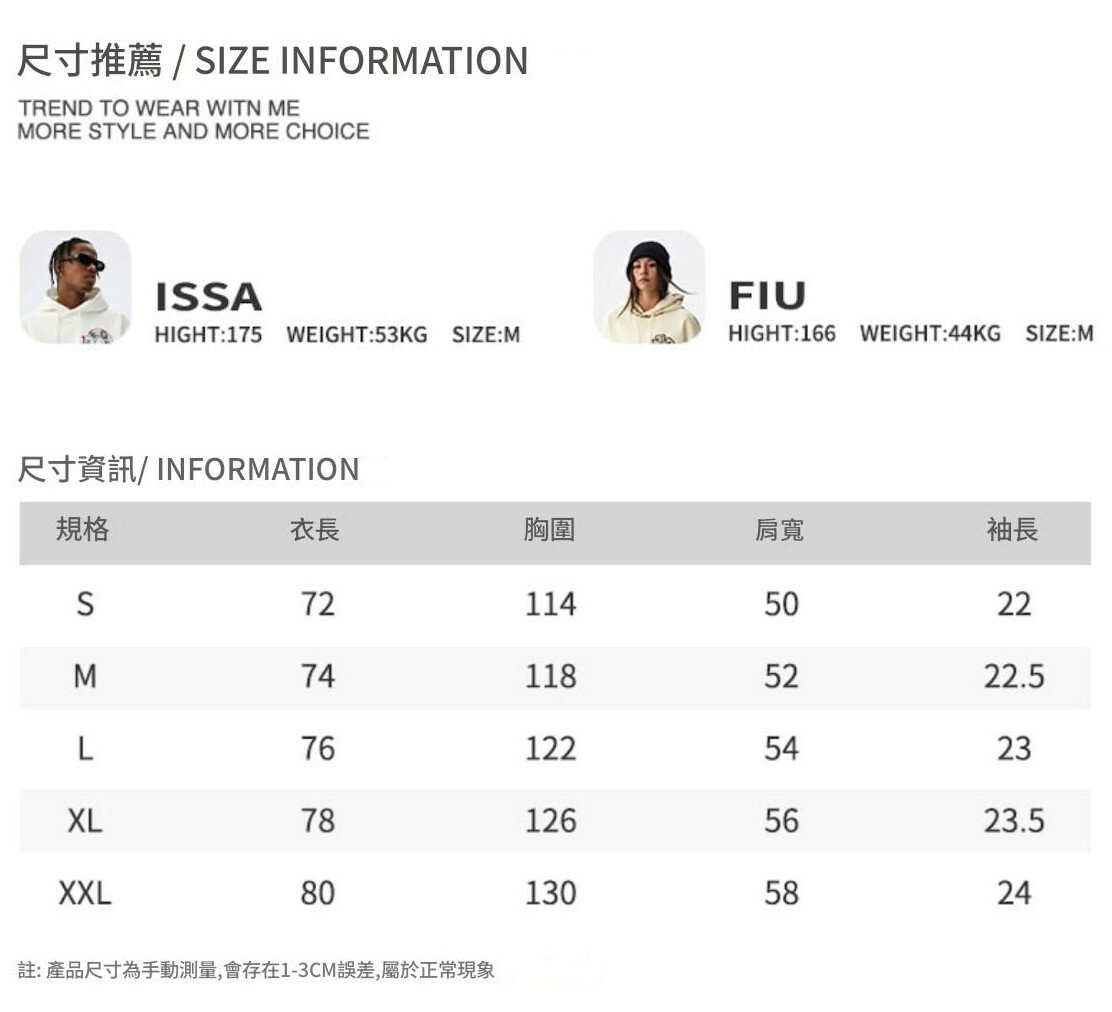Click chest value 118 in M row
The height and width of the screenshot is (1012, 1112).
coord(551,677)
